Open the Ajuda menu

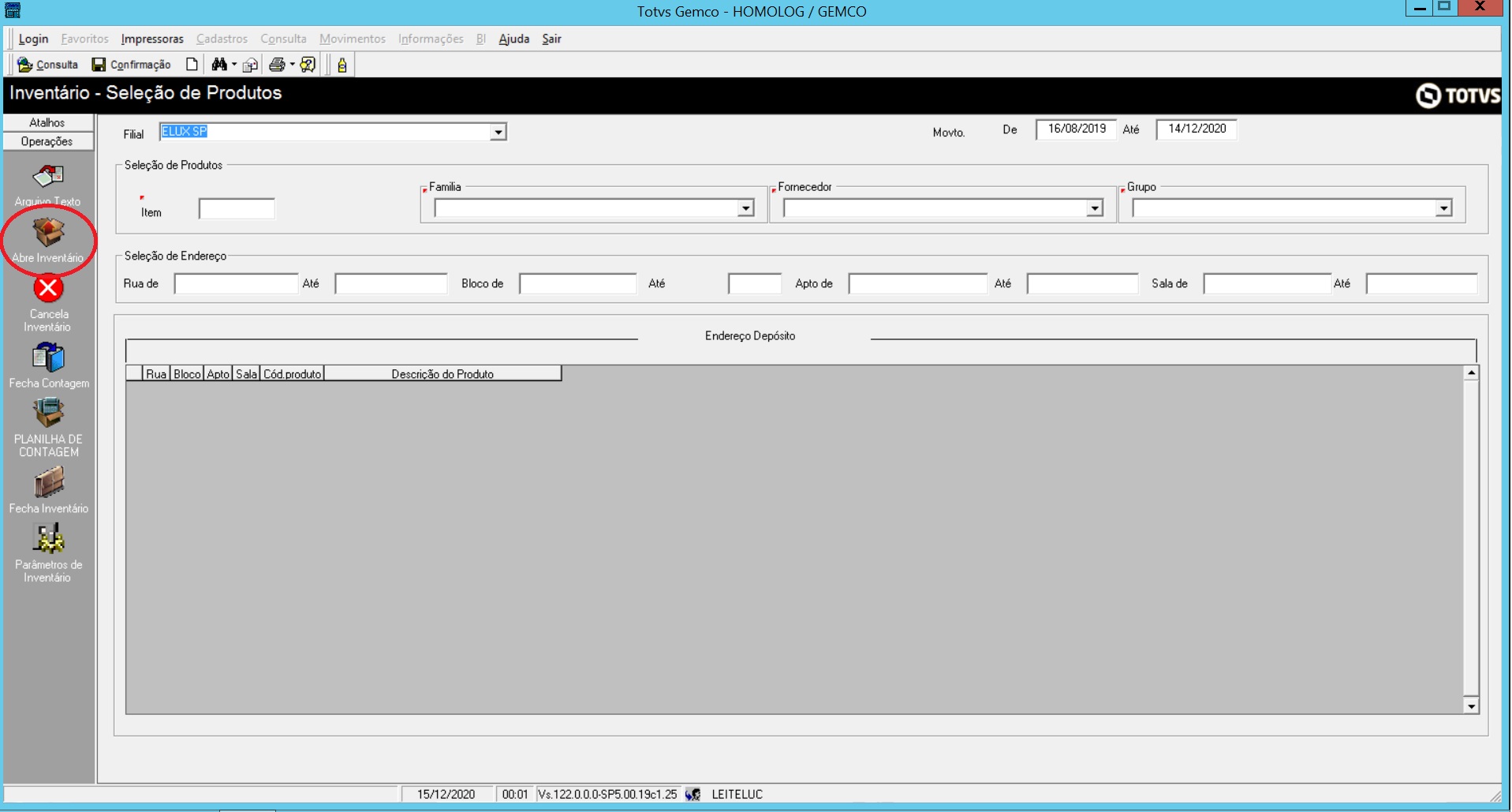pyautogui.click(x=513, y=39)
